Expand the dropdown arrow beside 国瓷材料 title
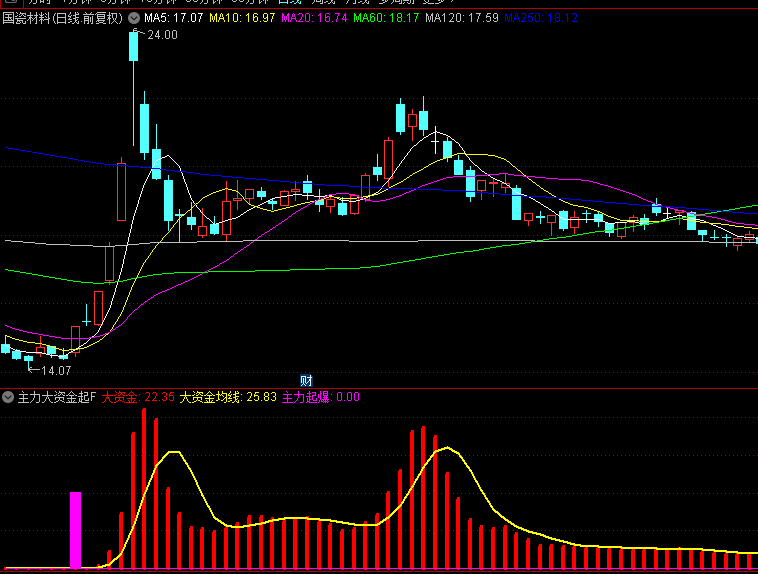The width and height of the screenshot is (758, 574). [x=134, y=18]
